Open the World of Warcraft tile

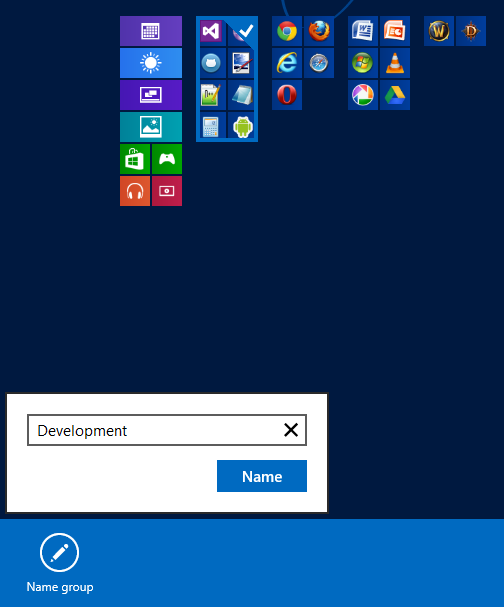pos(439,31)
